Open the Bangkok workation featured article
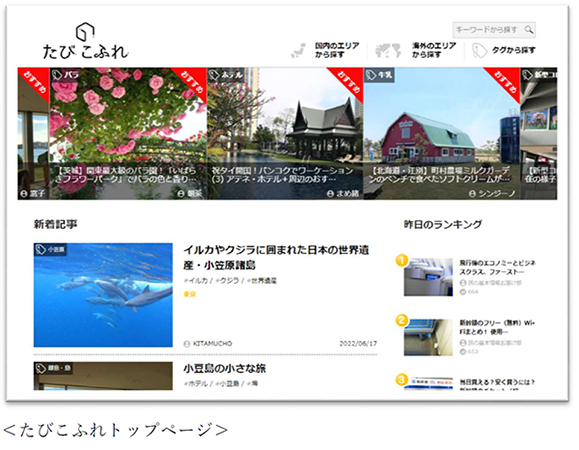Image resolution: width=579 pixels, height=450 pixels. pyautogui.click(x=285, y=133)
